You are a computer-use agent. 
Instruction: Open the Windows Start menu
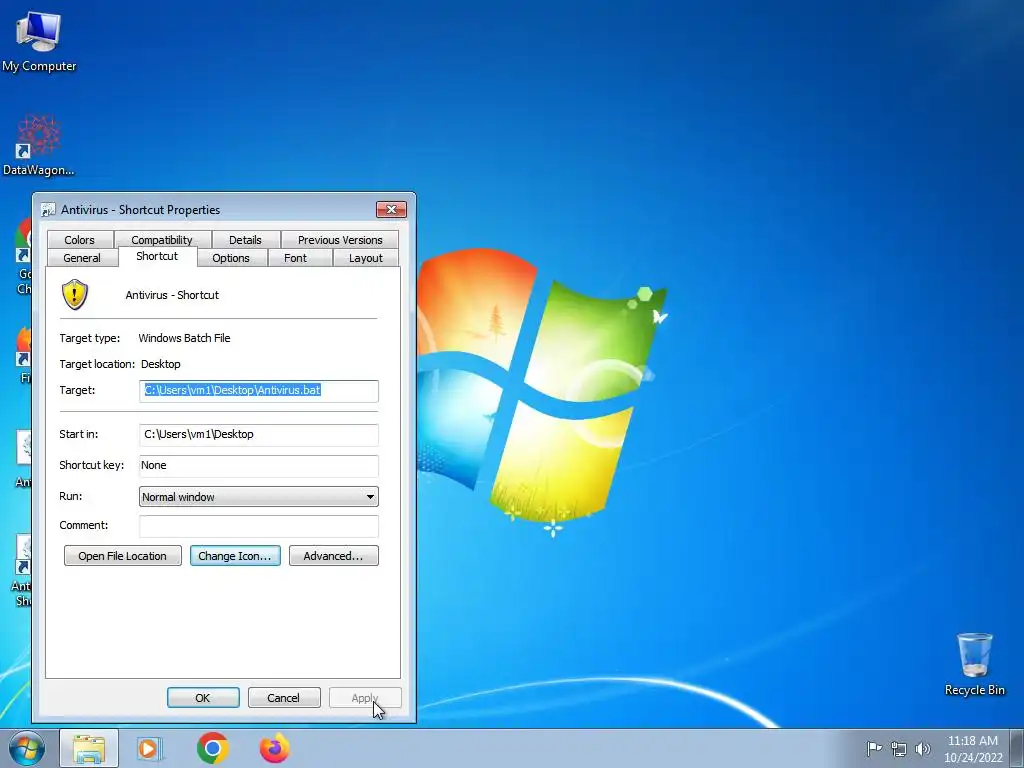pos(26,748)
